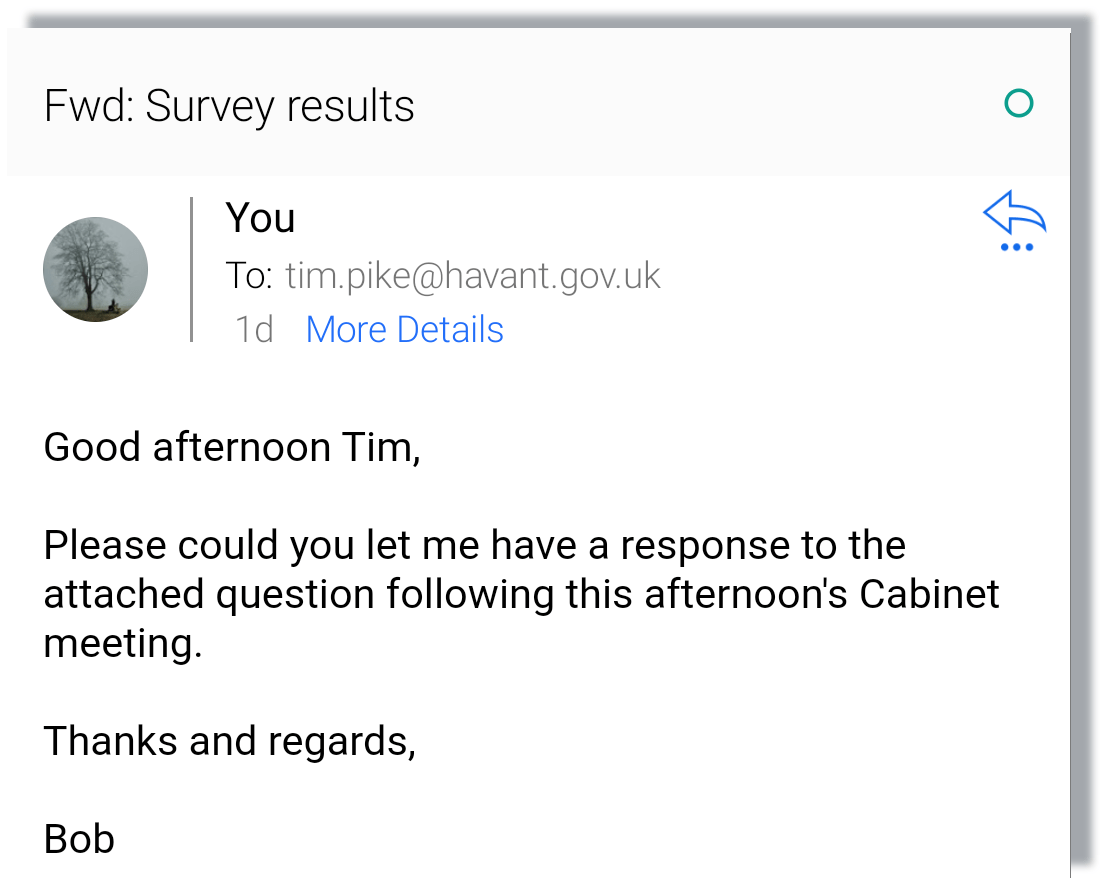Click the line starting "Please could you"

coord(474,546)
